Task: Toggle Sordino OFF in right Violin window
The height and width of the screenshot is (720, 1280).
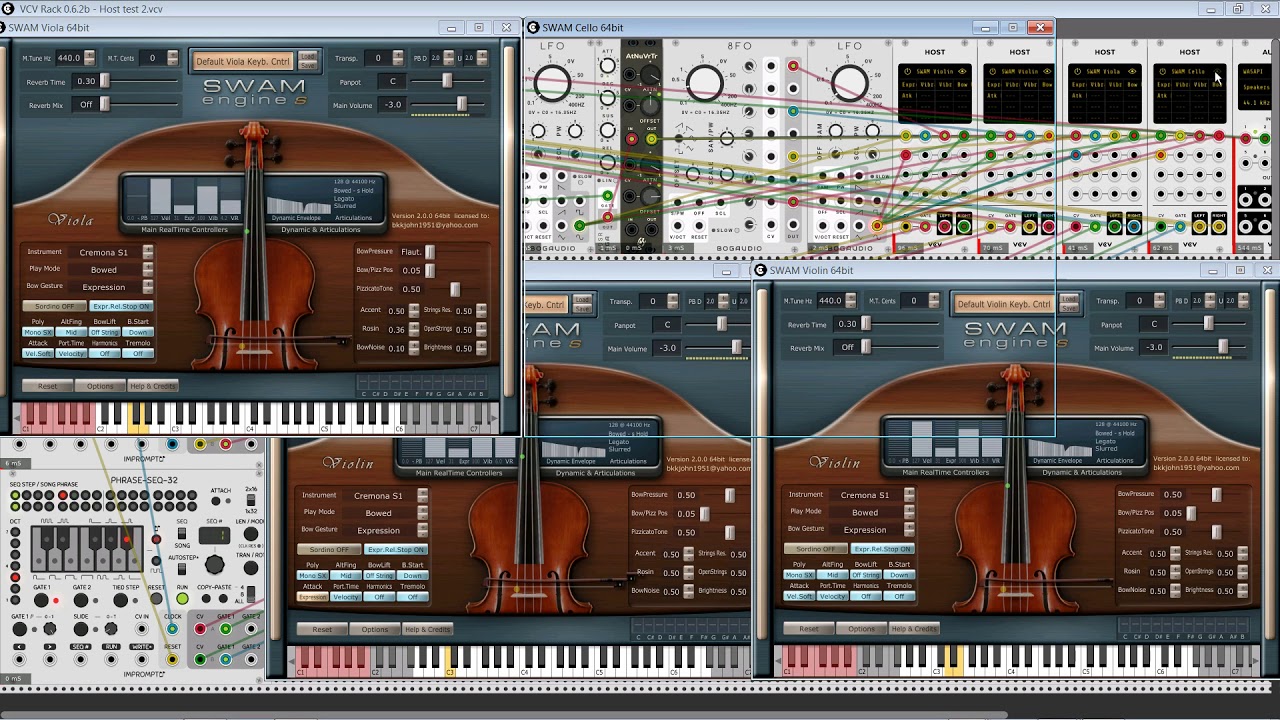Action: [x=815, y=549]
